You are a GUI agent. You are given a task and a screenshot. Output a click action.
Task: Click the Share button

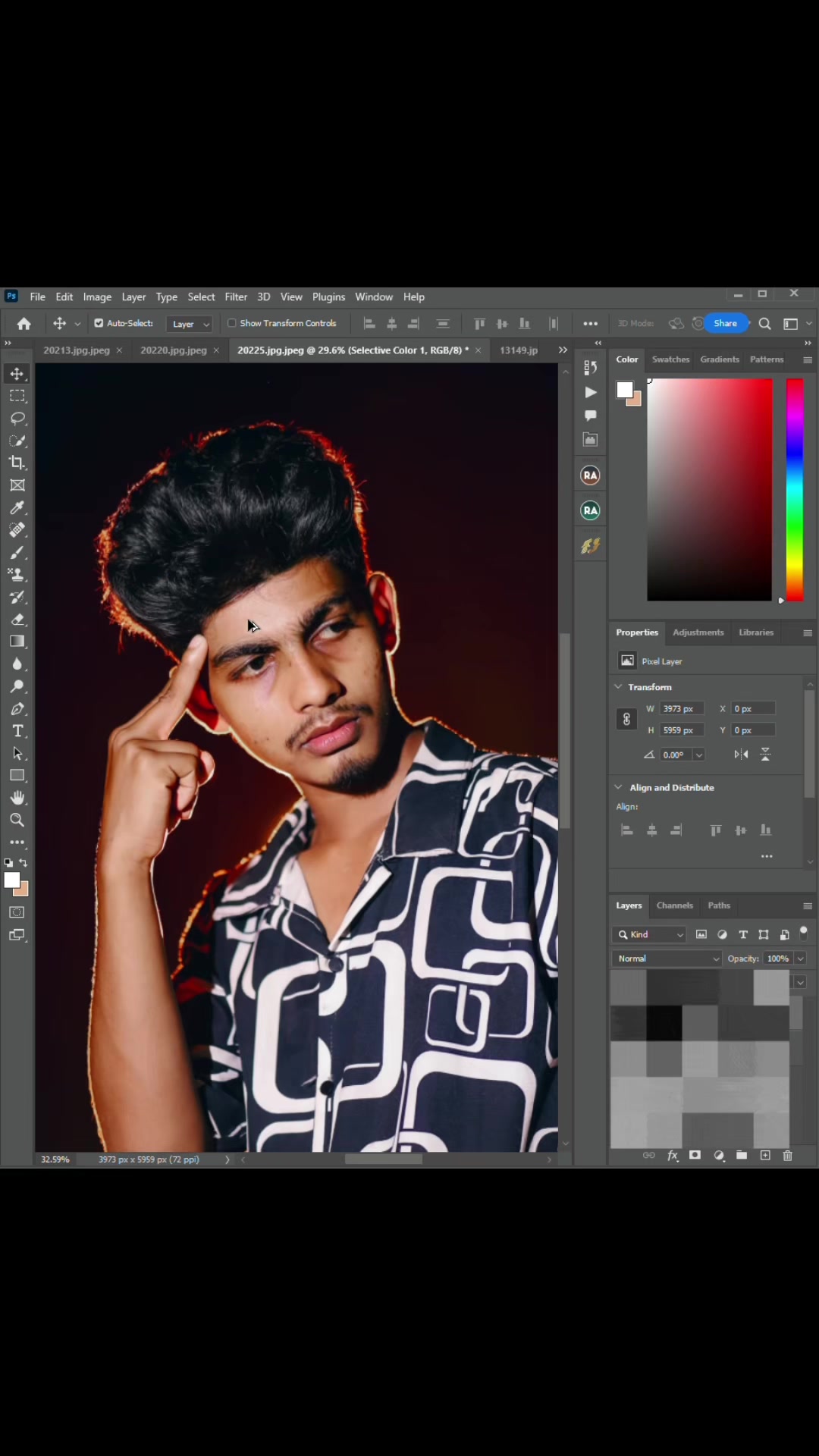[x=726, y=323]
